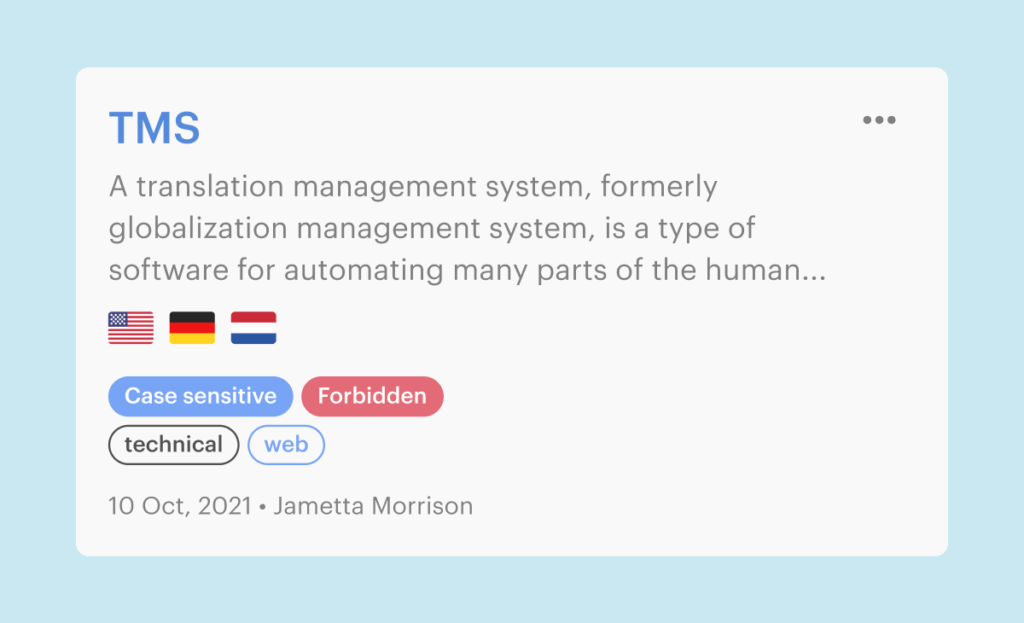Click the description line mentioning globalization management

point(432,229)
